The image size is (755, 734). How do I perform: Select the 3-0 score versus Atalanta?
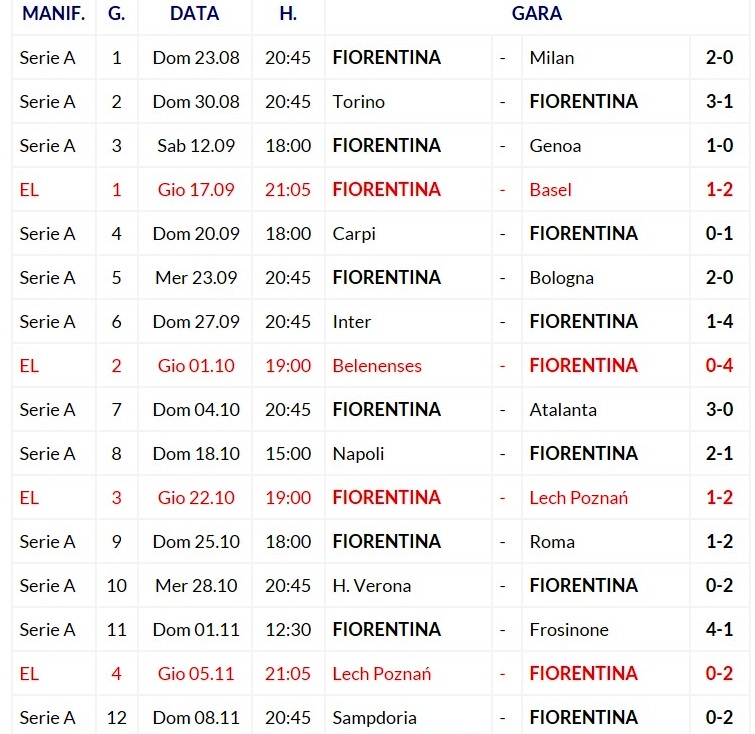click(719, 410)
